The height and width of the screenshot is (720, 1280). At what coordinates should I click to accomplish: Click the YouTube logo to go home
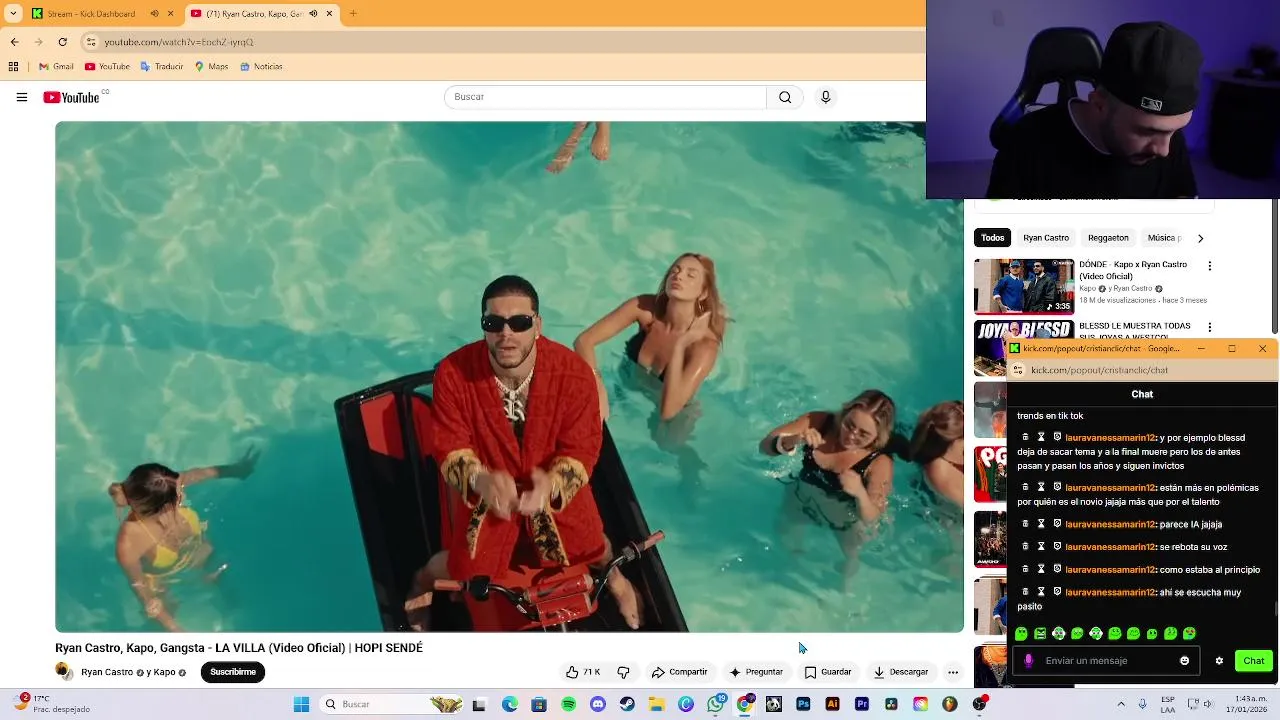point(71,97)
